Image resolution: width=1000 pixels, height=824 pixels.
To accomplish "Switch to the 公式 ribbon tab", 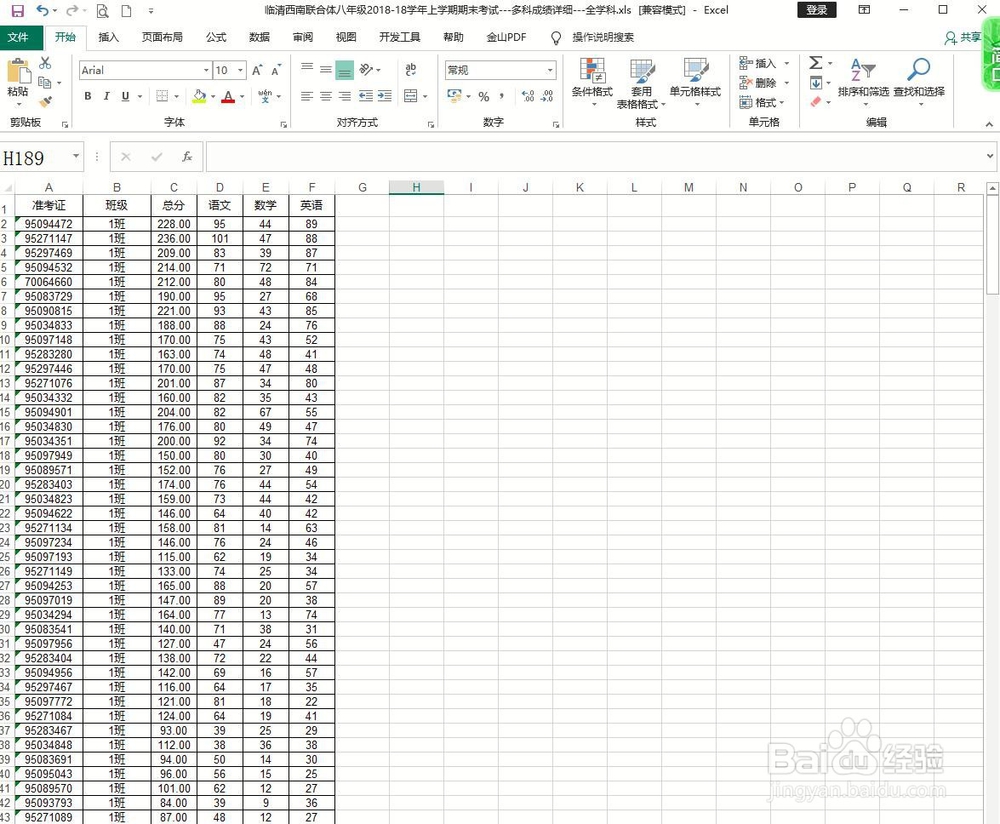I will [216, 37].
